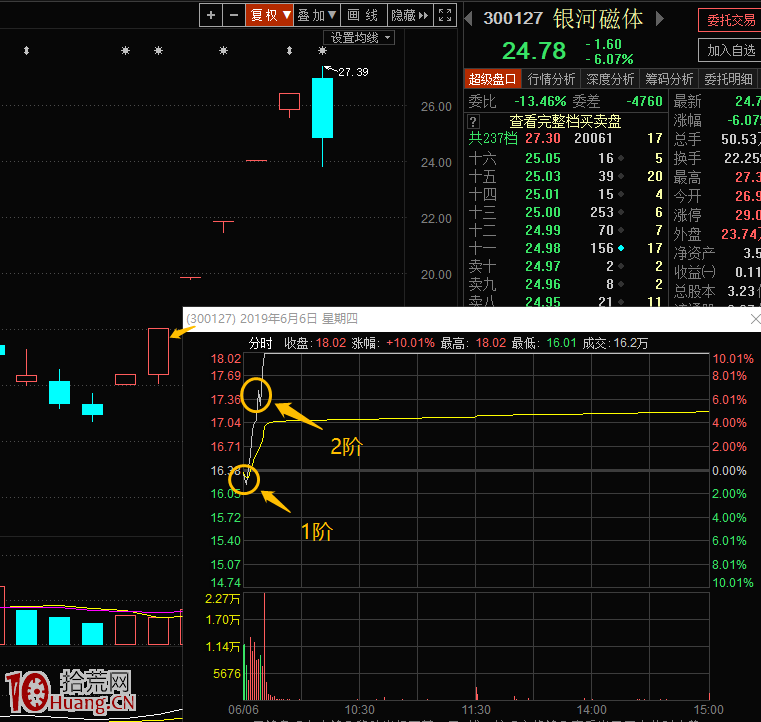The height and width of the screenshot is (722, 761).
Task: Click the question mark help icon
Action: pyautogui.click(x=473, y=121)
